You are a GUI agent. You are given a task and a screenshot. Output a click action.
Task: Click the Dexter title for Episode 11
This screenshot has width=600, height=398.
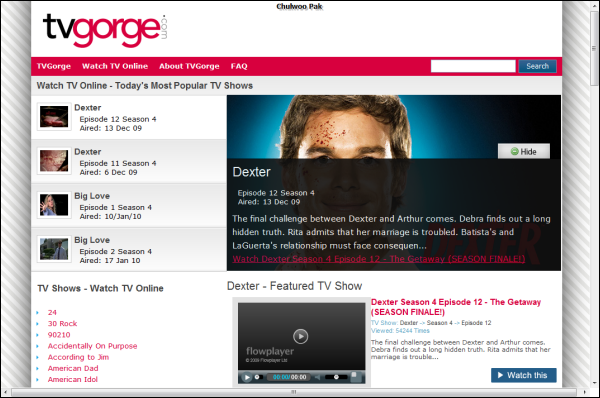(88, 152)
